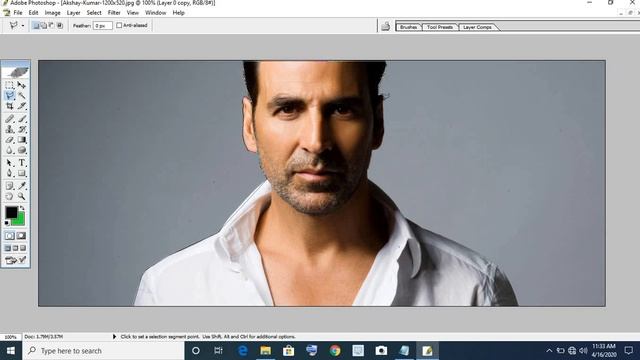Select the Polygonal Lasso tool in toolbox
This screenshot has width=640, height=360.
pyautogui.click(x=10, y=96)
